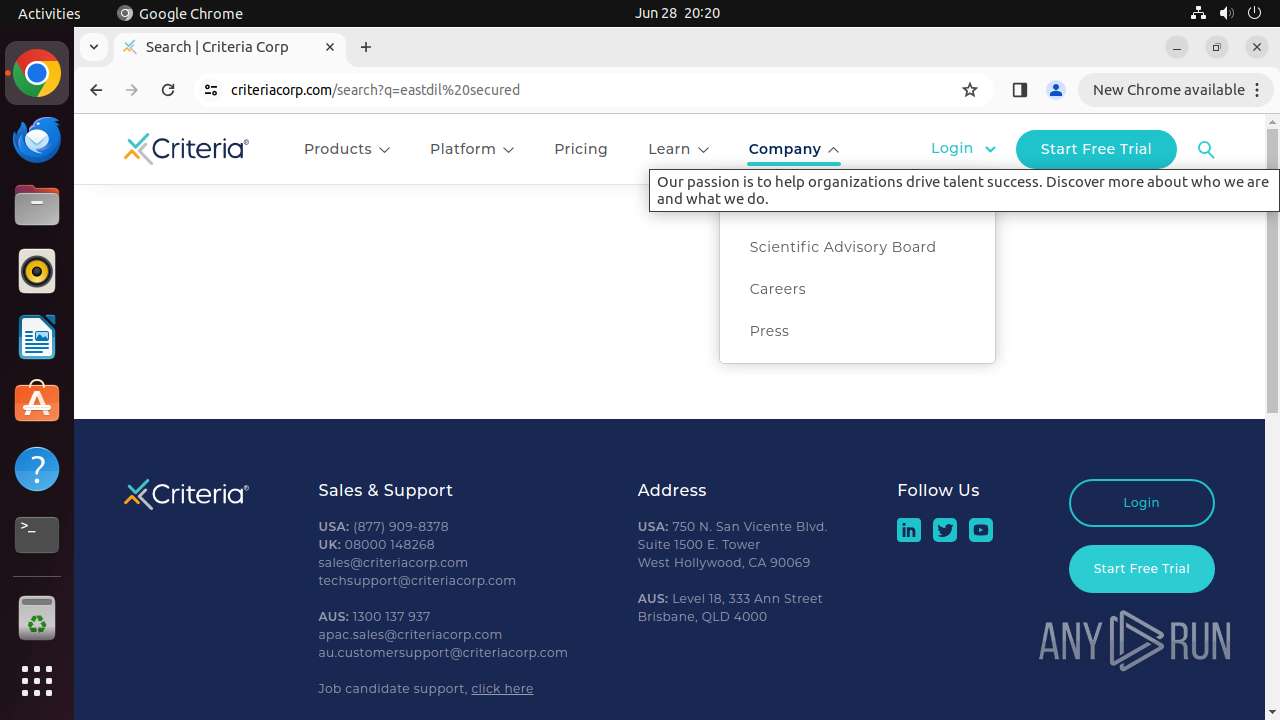Click the Criteria logo in header
The width and height of the screenshot is (1280, 720).
pyautogui.click(x=186, y=149)
